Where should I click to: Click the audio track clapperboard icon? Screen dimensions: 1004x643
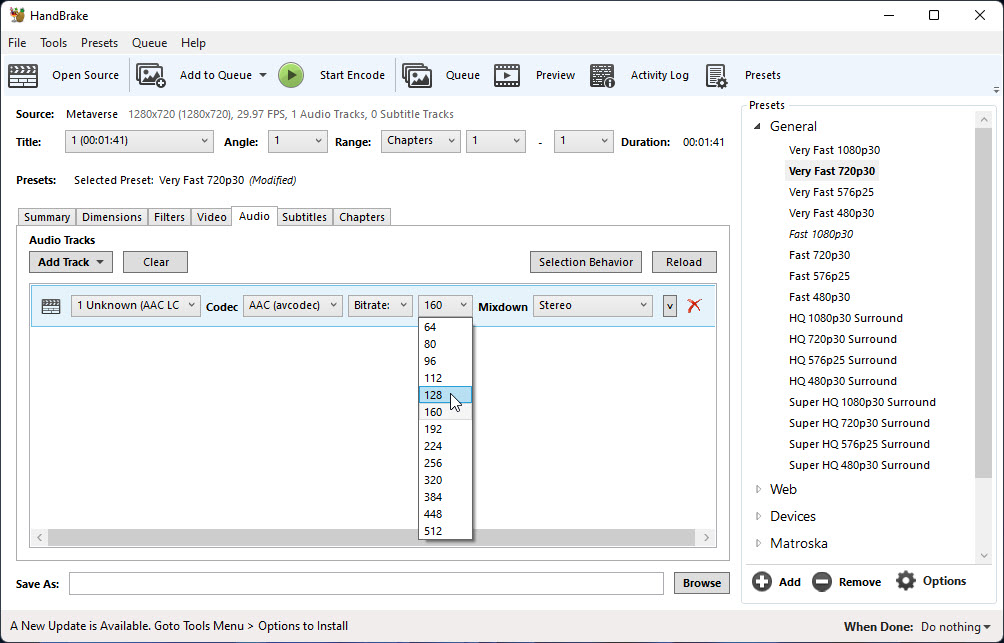(51, 306)
